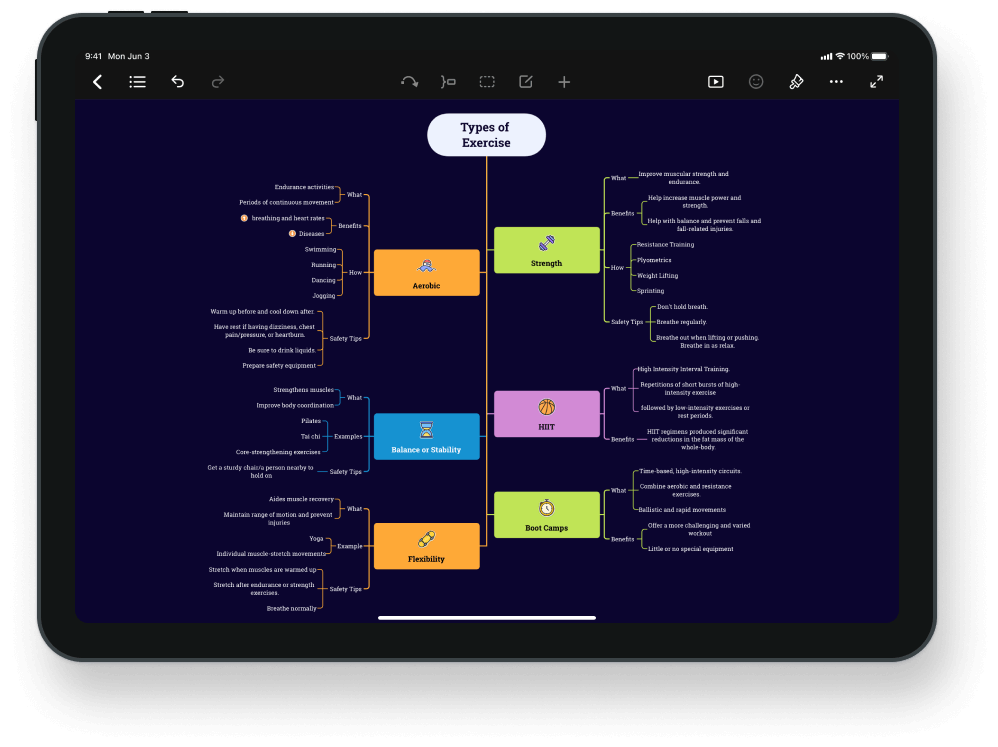998x747 pixels.
Task: Select the Types of Exercise central topic
Action: click(x=486, y=135)
